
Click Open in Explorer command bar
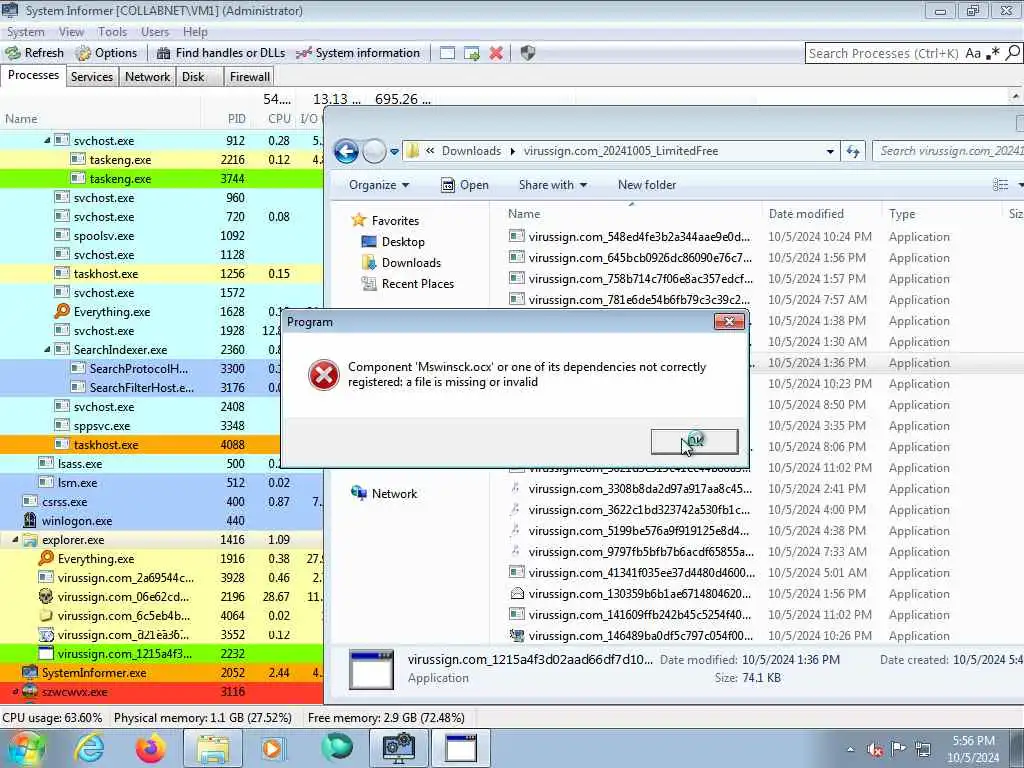coord(465,185)
